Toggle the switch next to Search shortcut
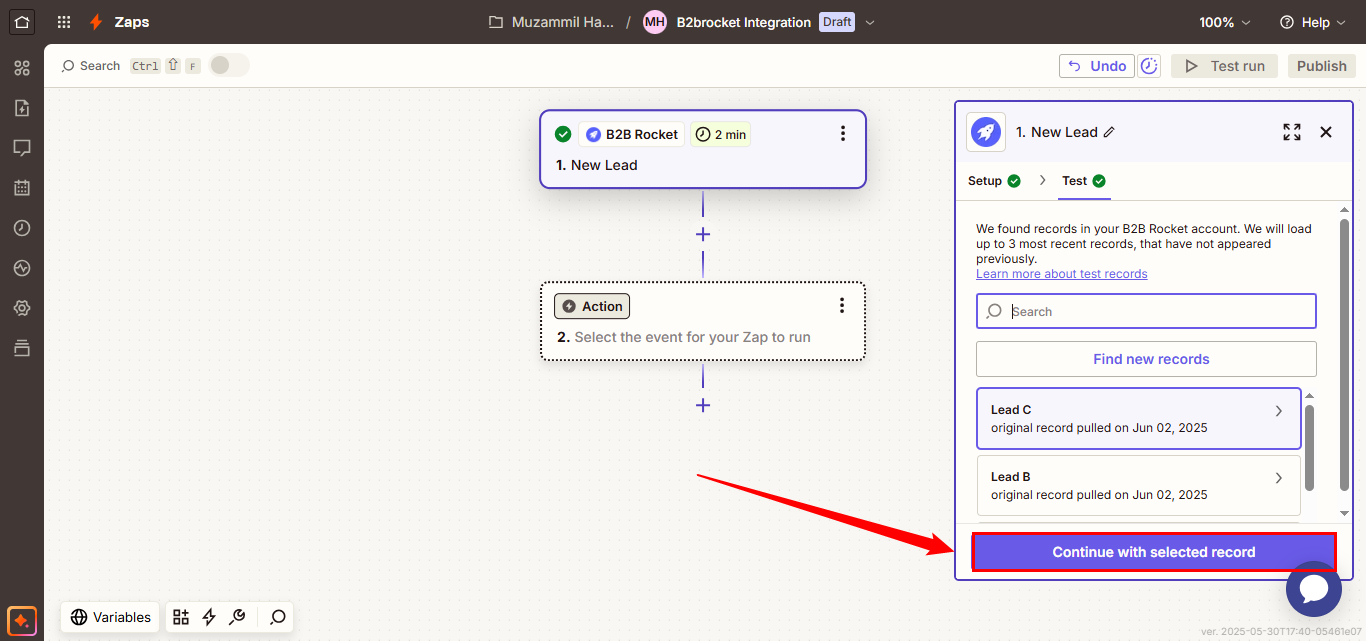The image size is (1366, 641). pyautogui.click(x=229, y=66)
